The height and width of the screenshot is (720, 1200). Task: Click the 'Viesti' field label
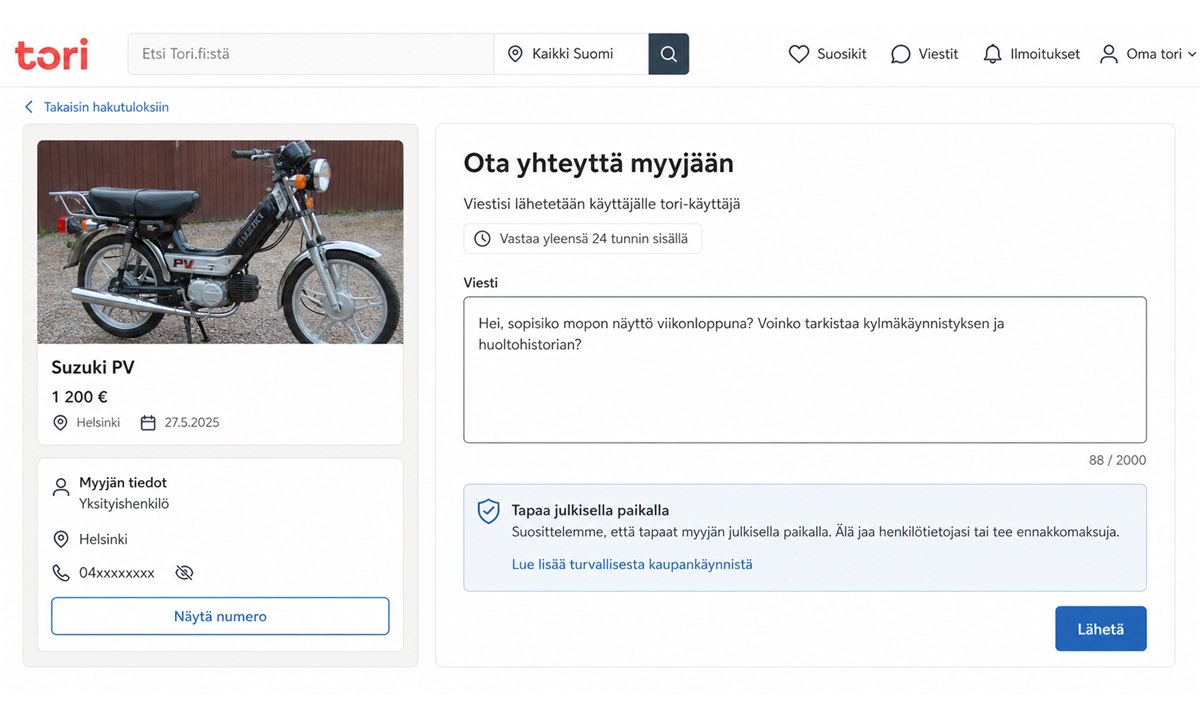pyautogui.click(x=481, y=283)
